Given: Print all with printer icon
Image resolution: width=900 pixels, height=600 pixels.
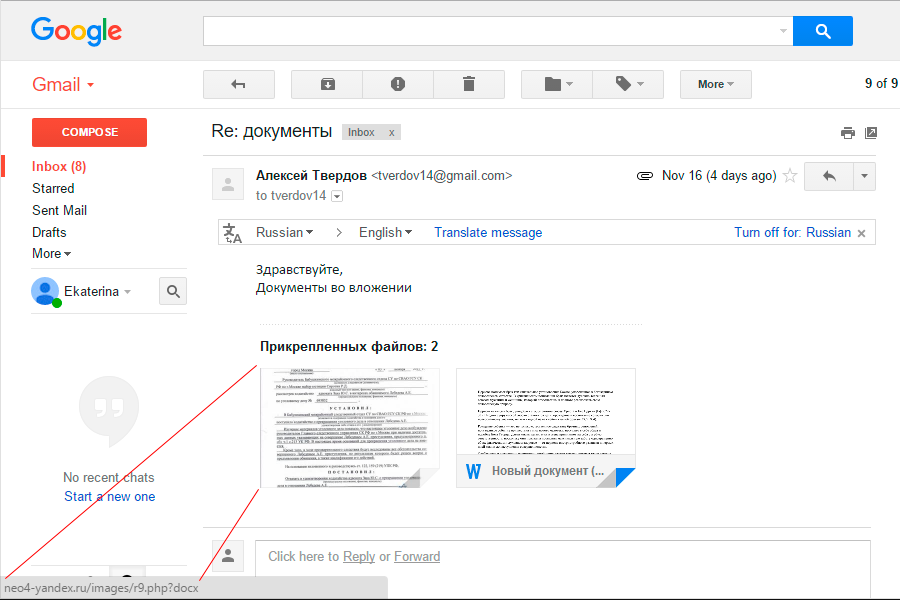Looking at the screenshot, I should click(848, 133).
